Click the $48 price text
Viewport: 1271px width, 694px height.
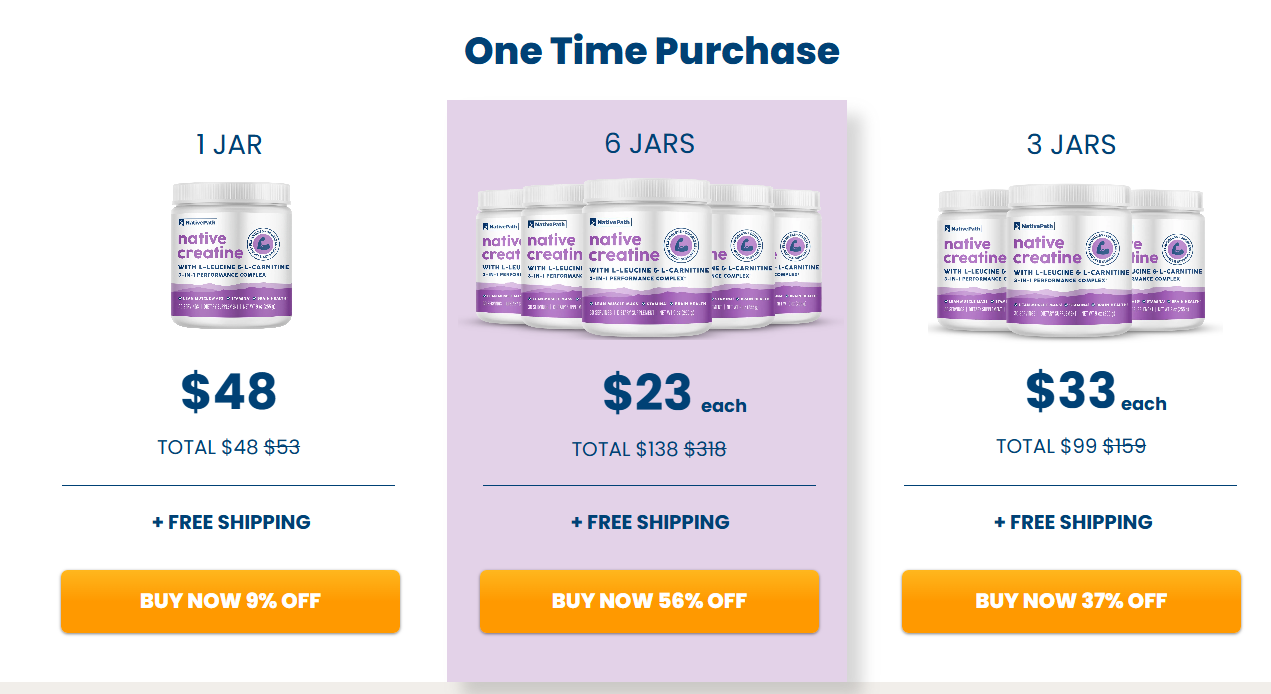(229, 392)
